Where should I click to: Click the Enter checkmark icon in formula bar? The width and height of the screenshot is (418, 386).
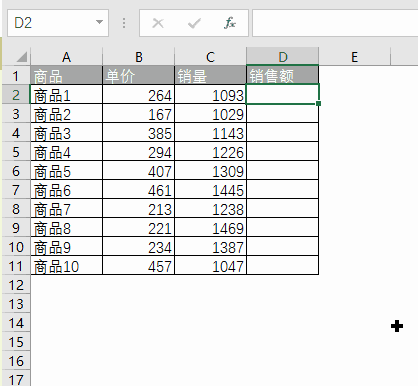194,23
